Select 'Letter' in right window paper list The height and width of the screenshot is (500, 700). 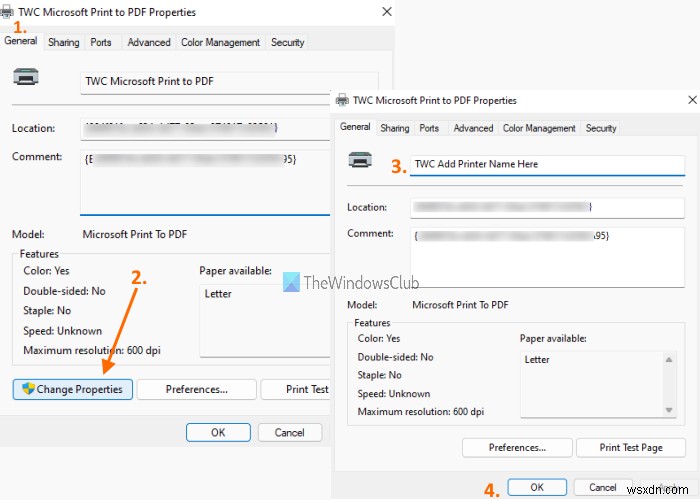tap(537, 360)
